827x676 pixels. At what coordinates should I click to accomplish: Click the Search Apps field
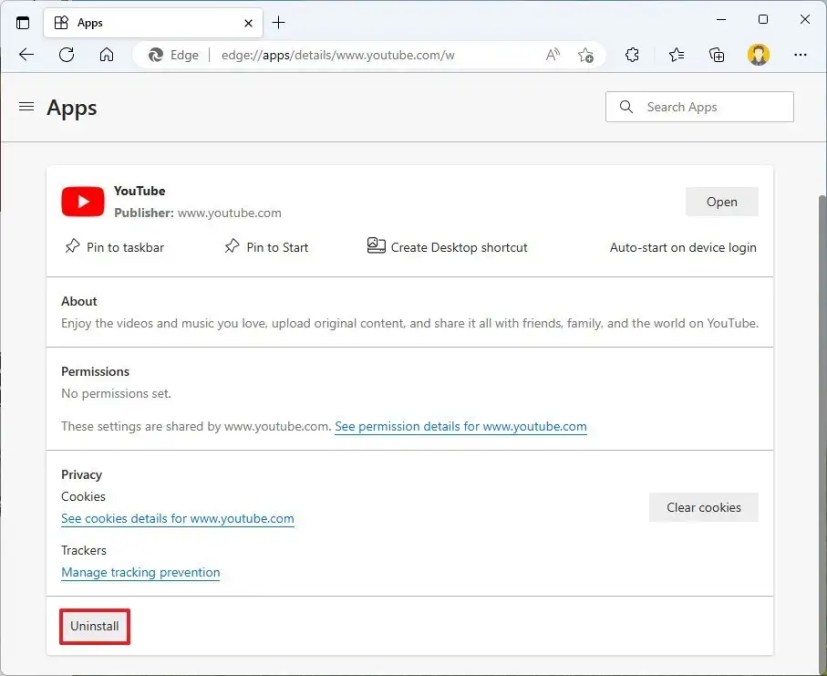(x=699, y=107)
